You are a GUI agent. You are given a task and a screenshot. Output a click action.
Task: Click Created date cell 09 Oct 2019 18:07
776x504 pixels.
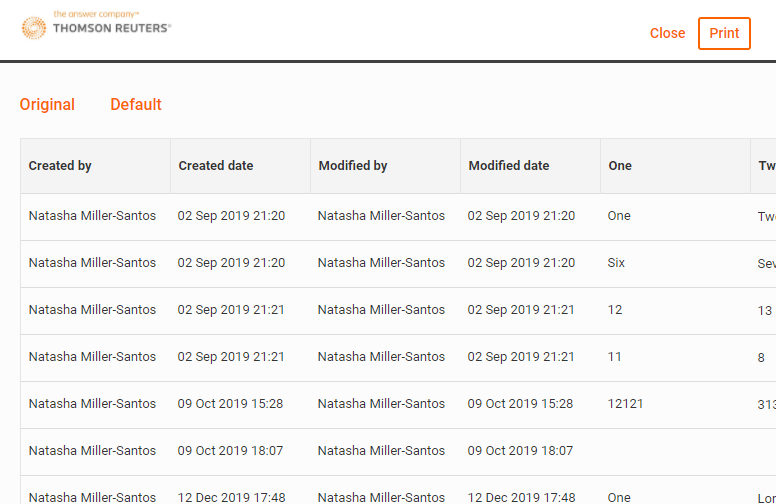pyautogui.click(x=230, y=451)
